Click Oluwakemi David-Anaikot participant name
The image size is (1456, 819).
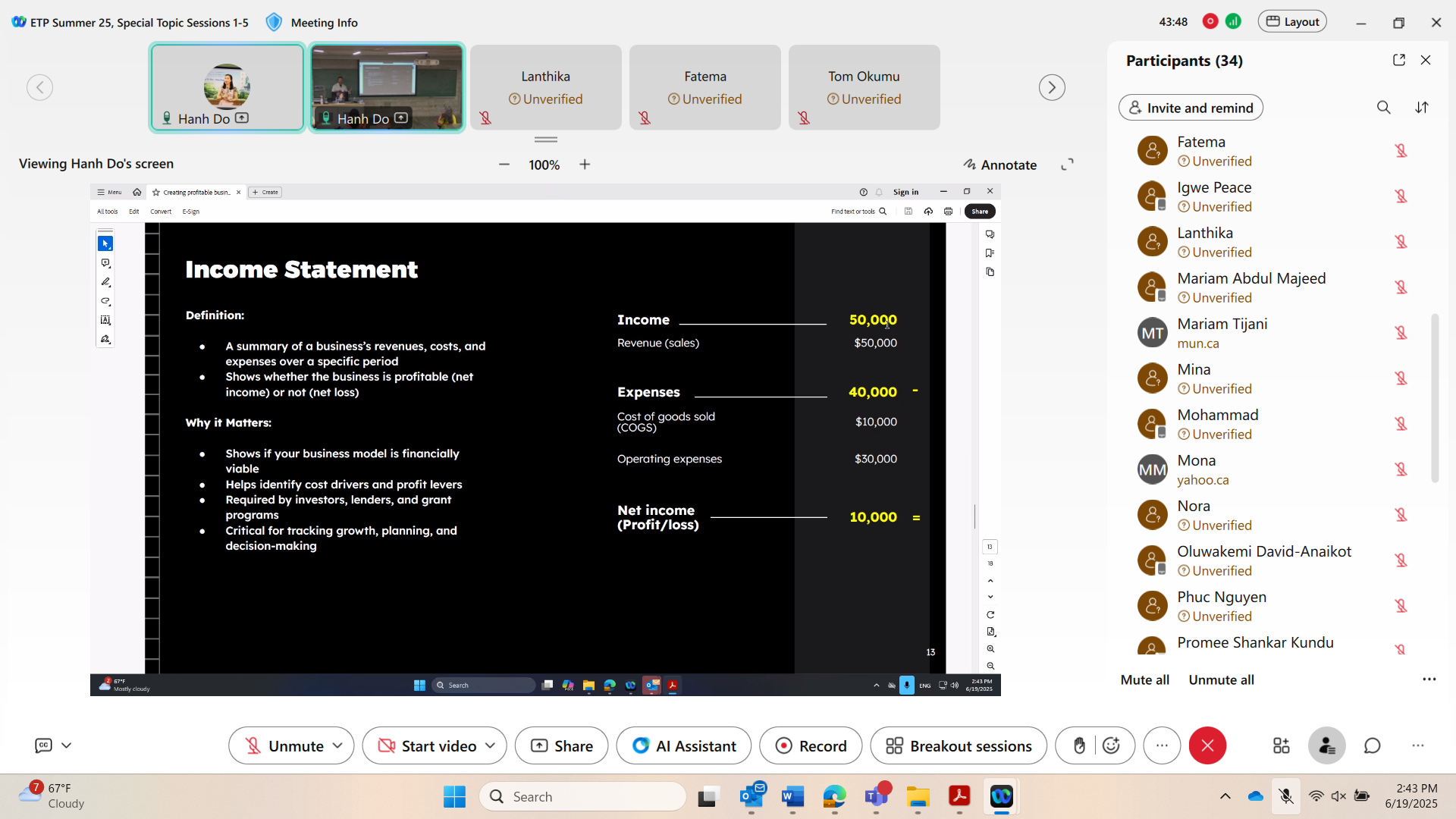[x=1264, y=551]
